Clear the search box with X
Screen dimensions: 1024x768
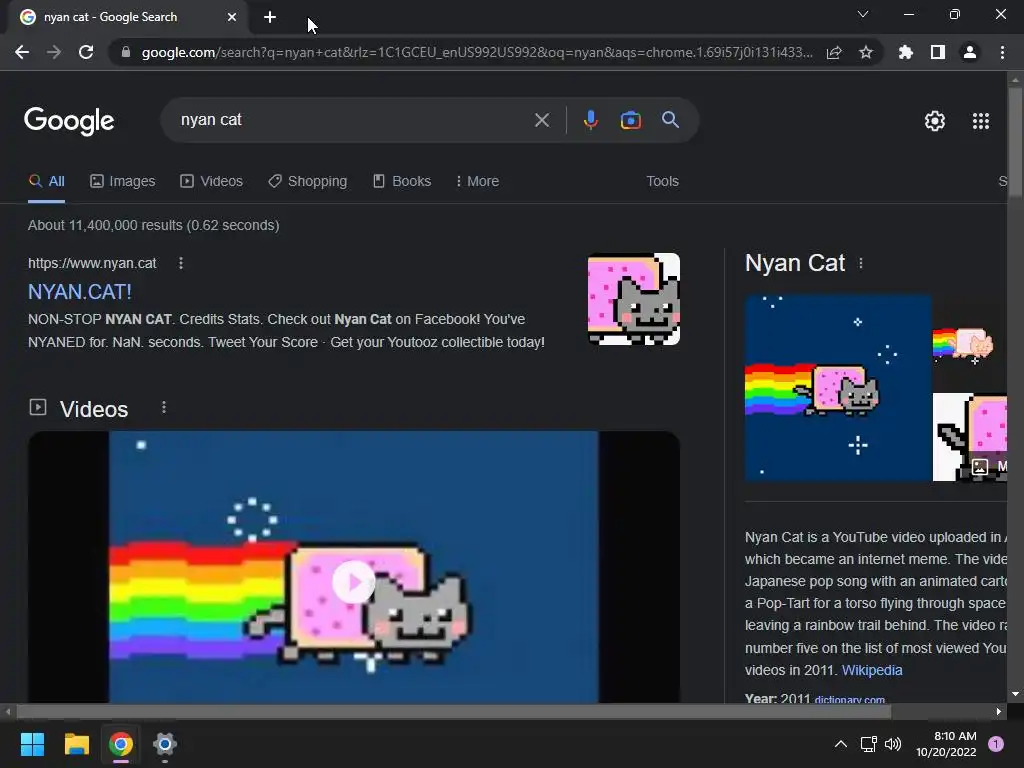[541, 120]
